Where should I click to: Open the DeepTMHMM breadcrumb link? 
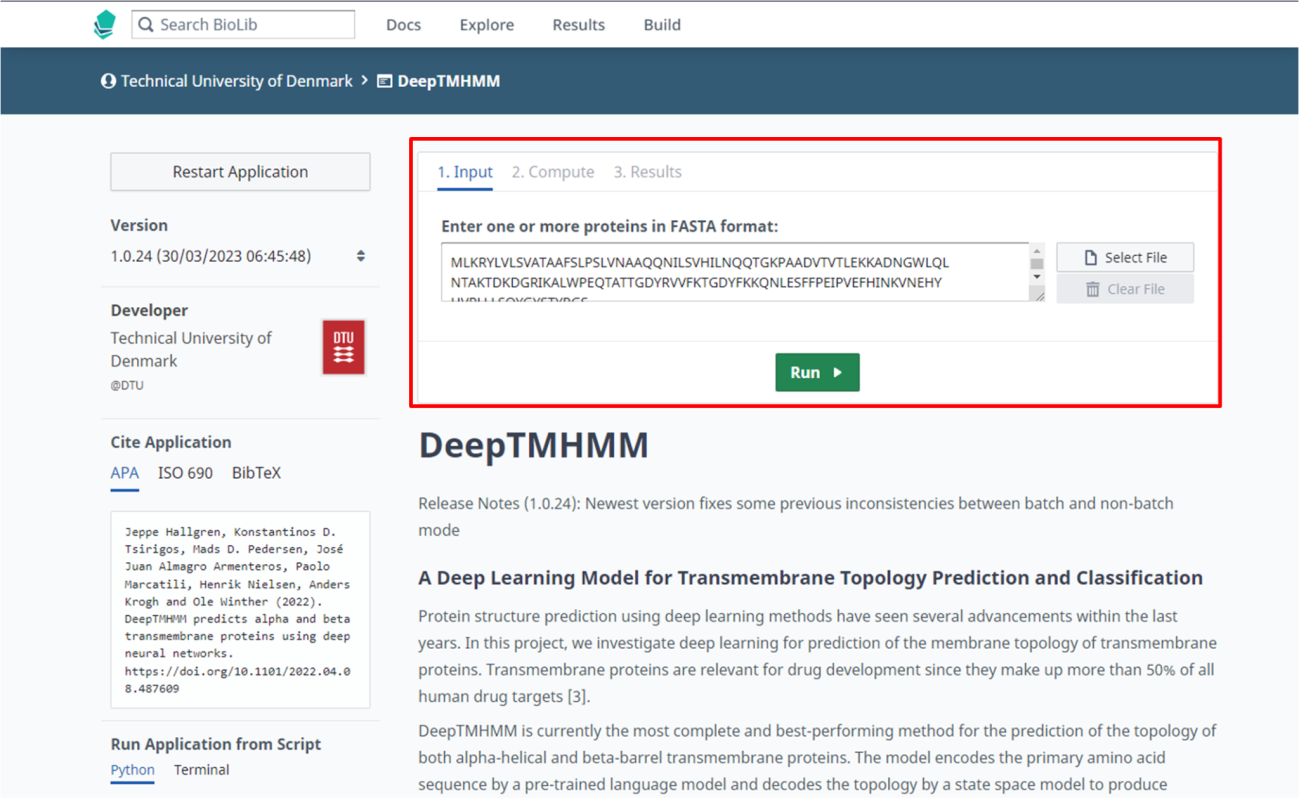tap(448, 81)
